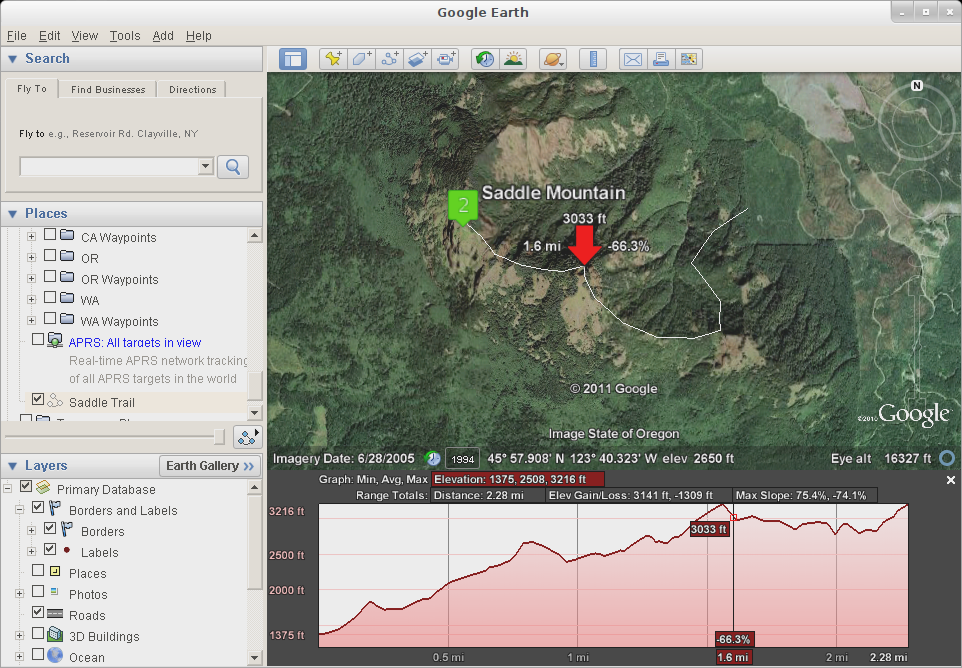This screenshot has height=668, width=962.
Task: Close the elevation profile with the X
Action: coord(950,480)
